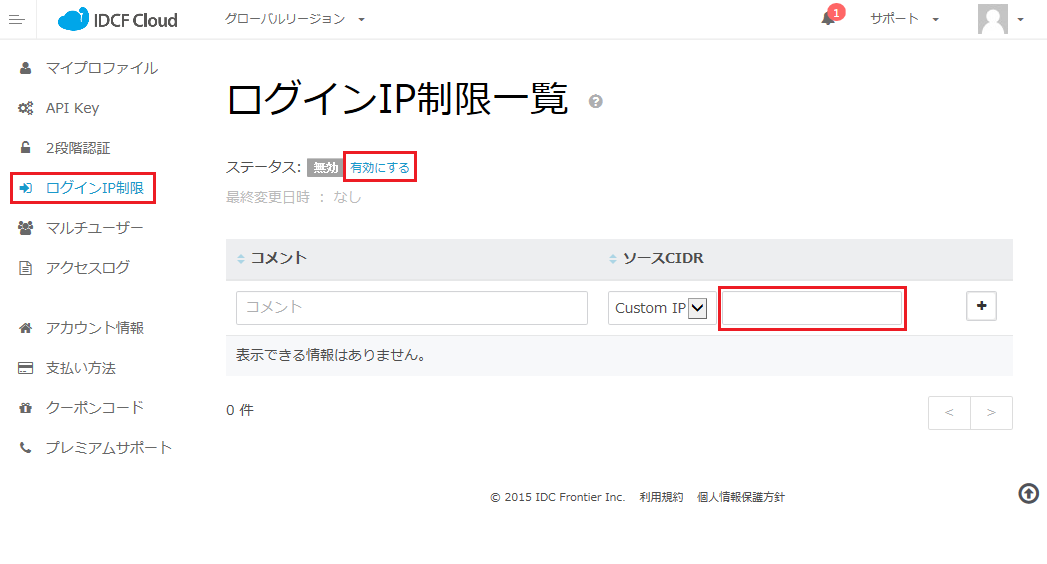Click the next page arrow button

tap(991, 413)
